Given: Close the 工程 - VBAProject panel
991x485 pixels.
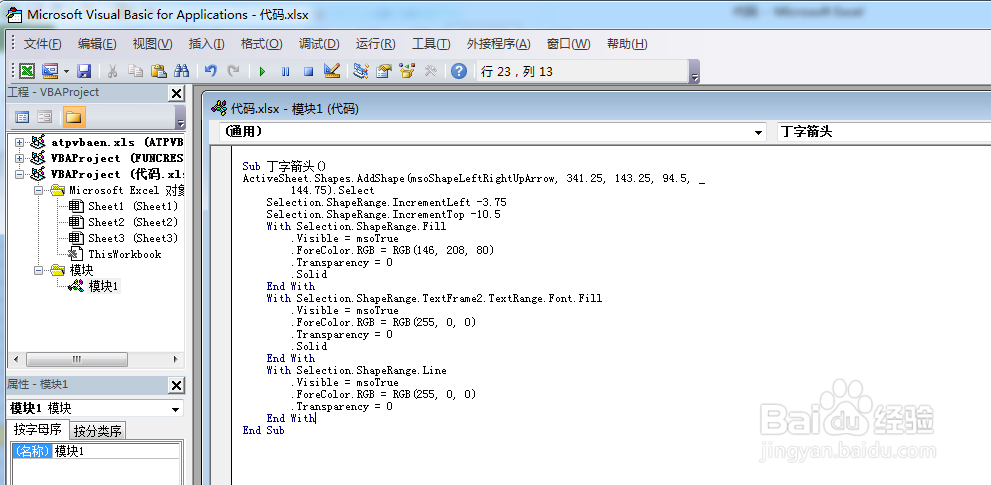Looking at the screenshot, I should pos(176,94).
